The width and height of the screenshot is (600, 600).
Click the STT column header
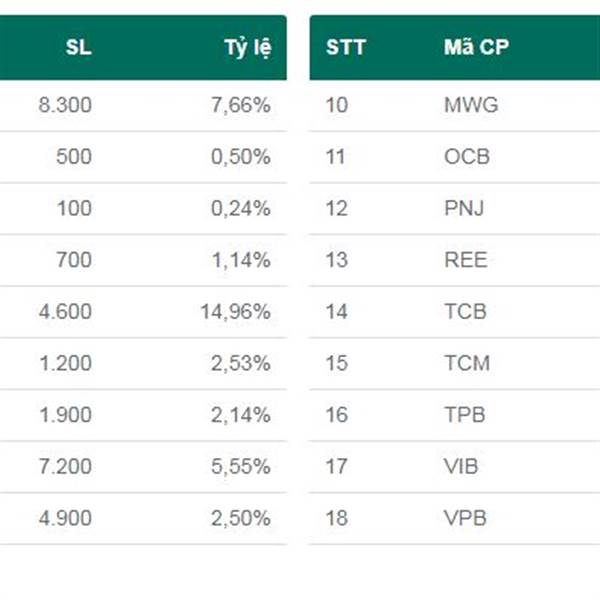tap(346, 47)
